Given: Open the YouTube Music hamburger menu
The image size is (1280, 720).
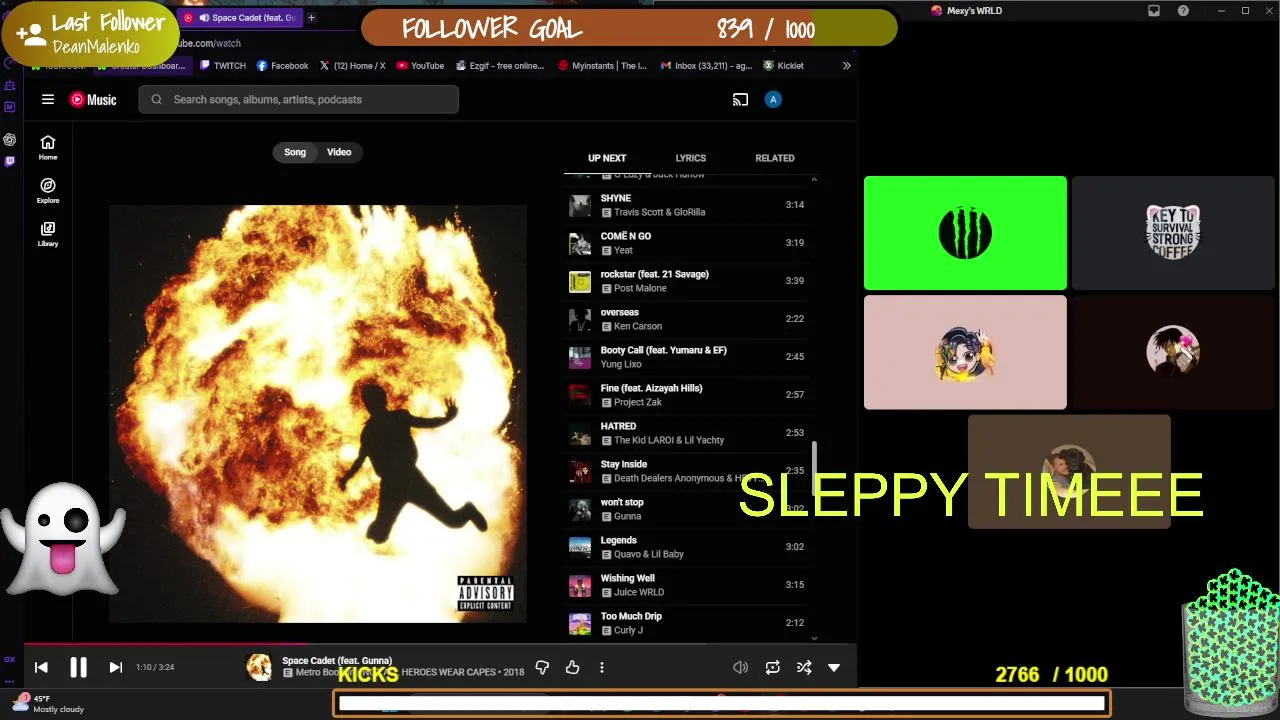Looking at the screenshot, I should coord(47,99).
